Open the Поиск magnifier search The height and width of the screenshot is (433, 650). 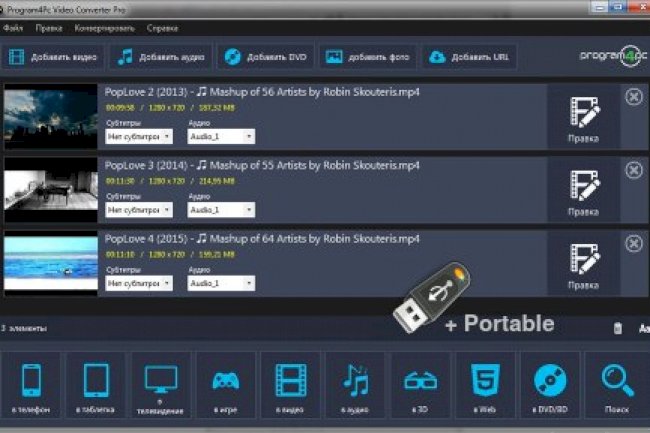click(x=617, y=387)
